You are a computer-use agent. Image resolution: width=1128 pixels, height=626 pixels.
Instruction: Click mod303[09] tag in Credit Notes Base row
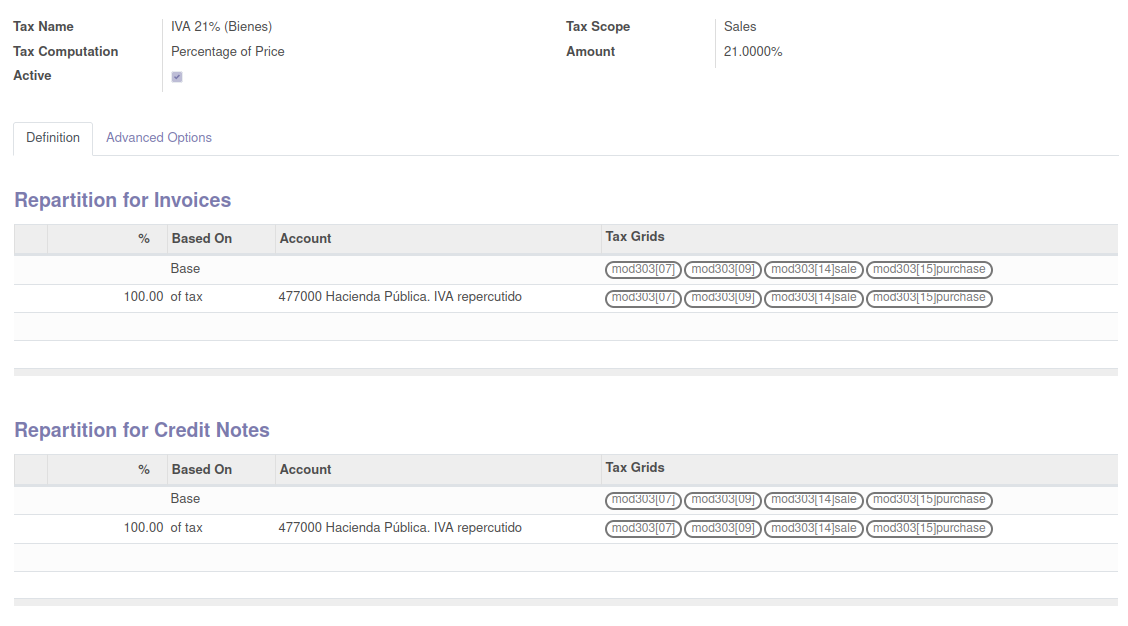pos(723,500)
